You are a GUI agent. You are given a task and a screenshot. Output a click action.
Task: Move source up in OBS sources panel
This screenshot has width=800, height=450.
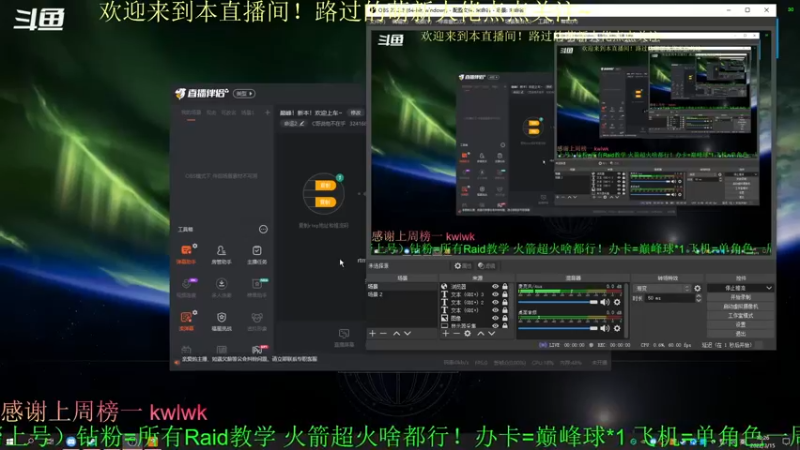click(481, 333)
